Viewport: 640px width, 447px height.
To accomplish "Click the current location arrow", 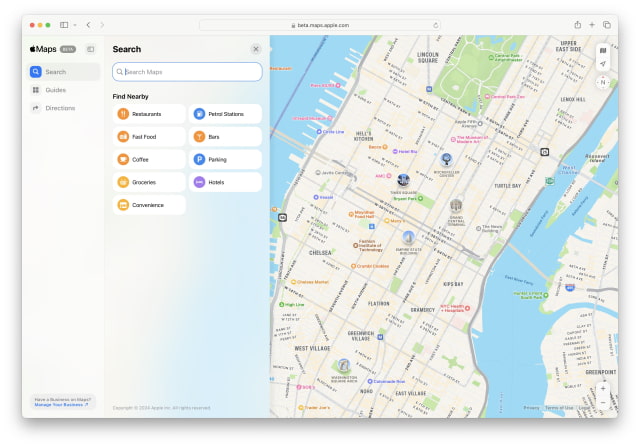I will 602,64.
